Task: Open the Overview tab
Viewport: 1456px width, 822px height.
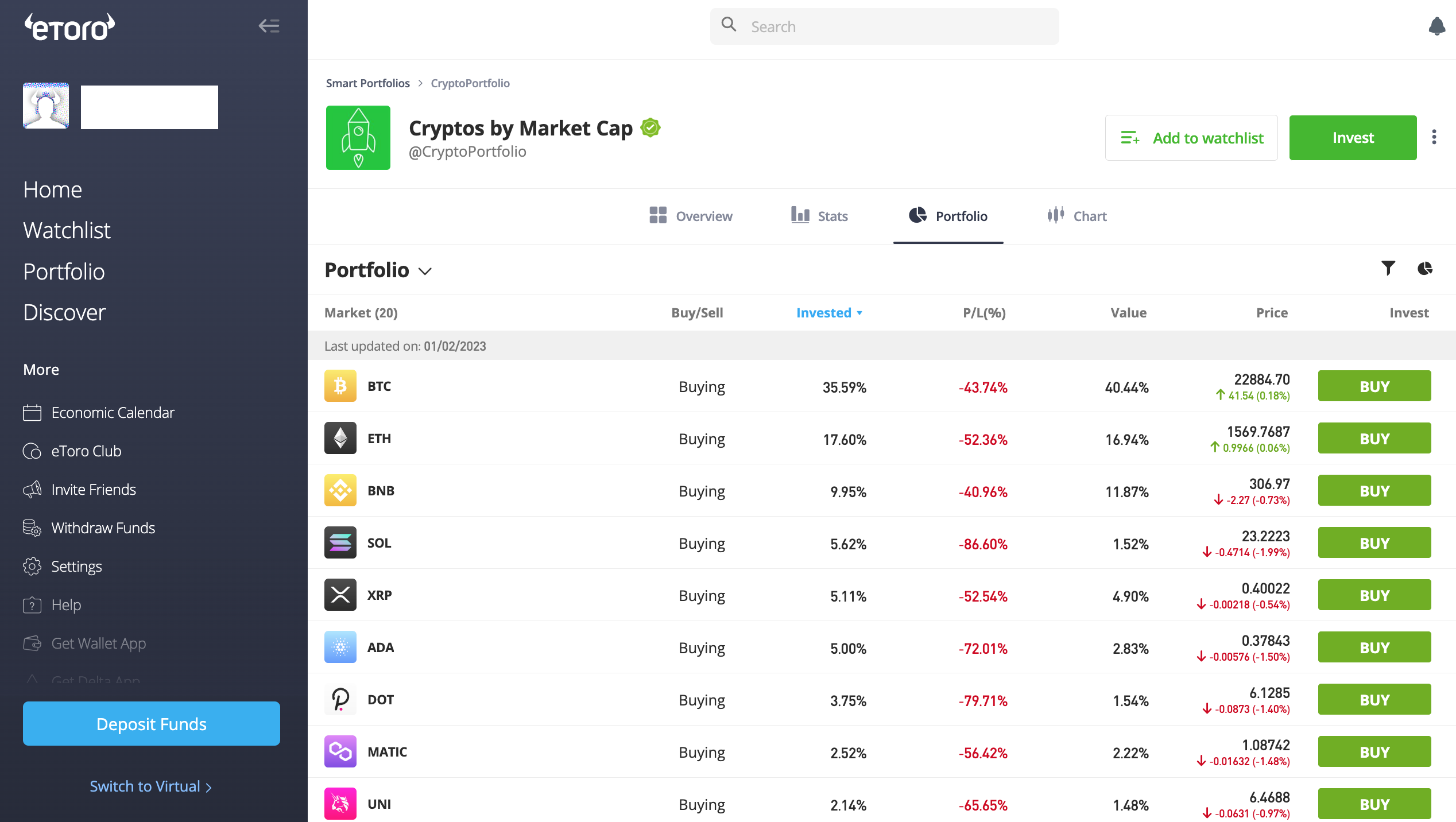Action: (691, 216)
